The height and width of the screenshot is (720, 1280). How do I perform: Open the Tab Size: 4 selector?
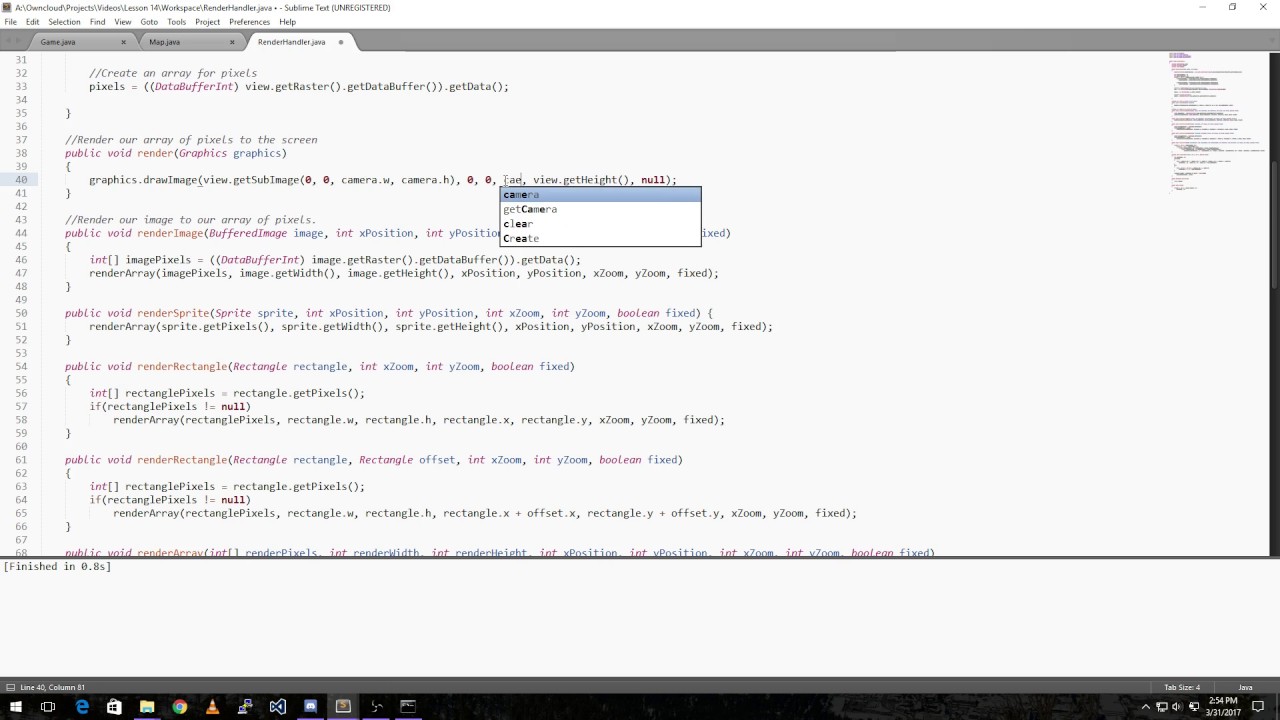[x=1182, y=687]
